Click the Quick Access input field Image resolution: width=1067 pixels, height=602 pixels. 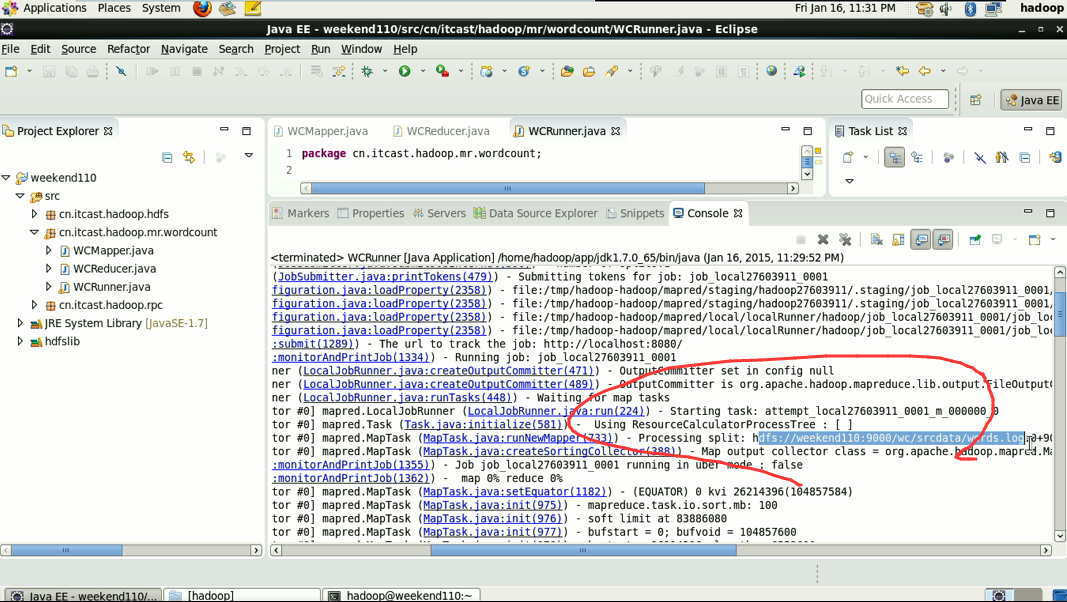(x=904, y=99)
